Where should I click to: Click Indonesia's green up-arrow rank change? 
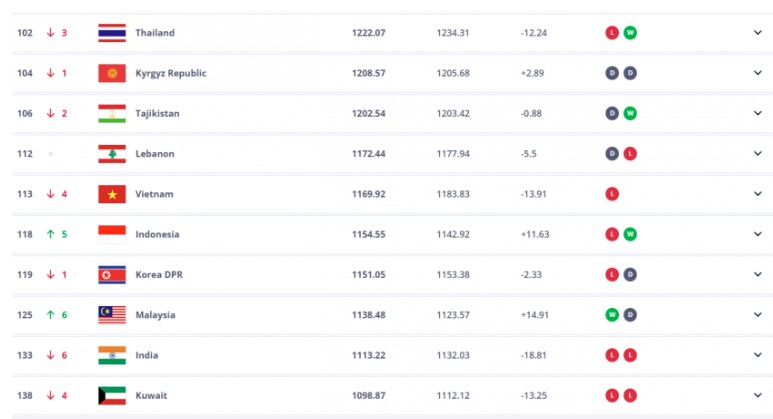57,234
